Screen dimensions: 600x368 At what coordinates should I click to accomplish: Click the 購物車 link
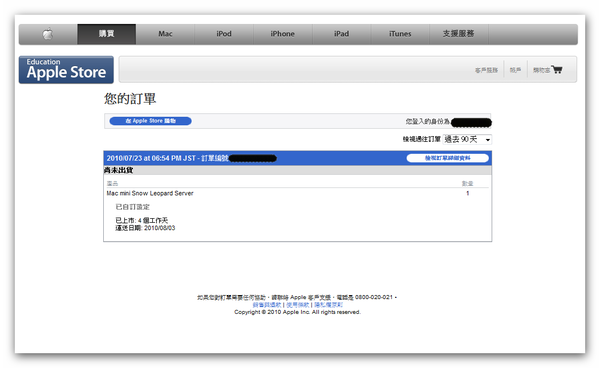541,70
